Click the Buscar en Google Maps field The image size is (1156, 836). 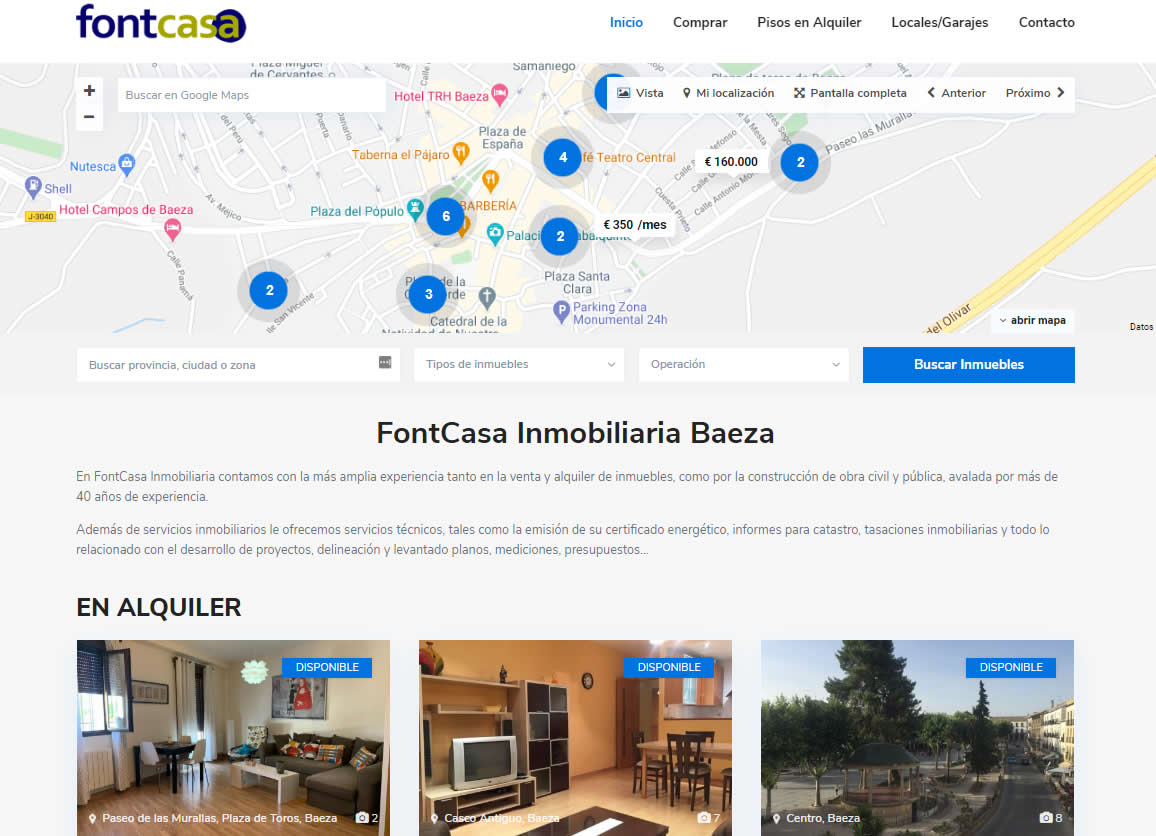click(251, 95)
